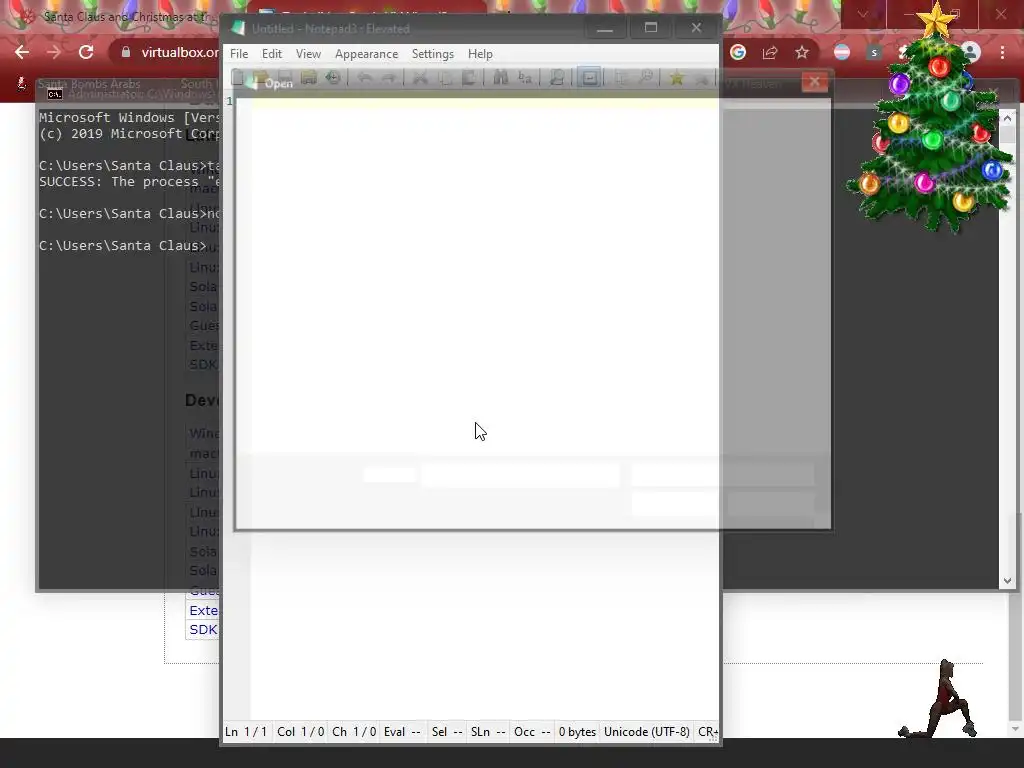Click the 'Ln 1 / 1' status bar field
Viewport: 1024px width, 768px height.
pyautogui.click(x=246, y=732)
